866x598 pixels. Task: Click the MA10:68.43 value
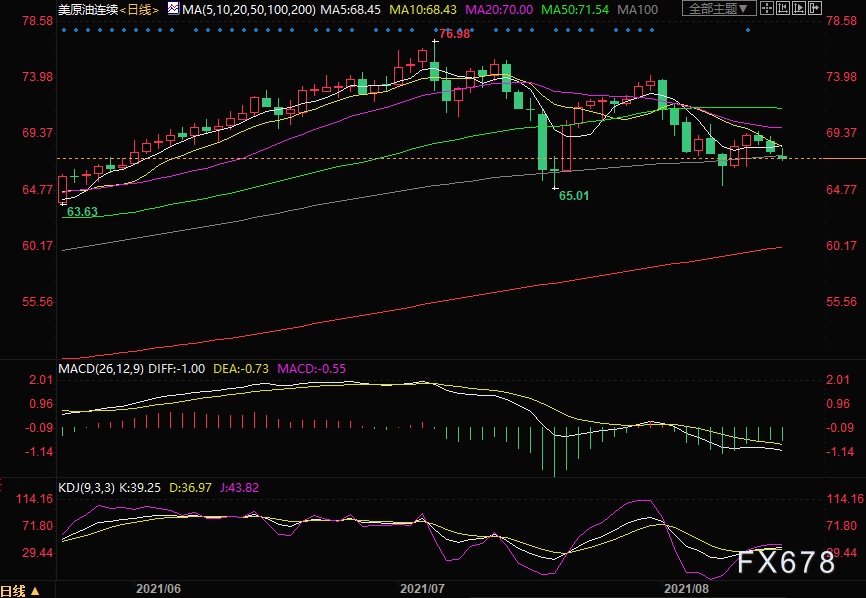423,9
